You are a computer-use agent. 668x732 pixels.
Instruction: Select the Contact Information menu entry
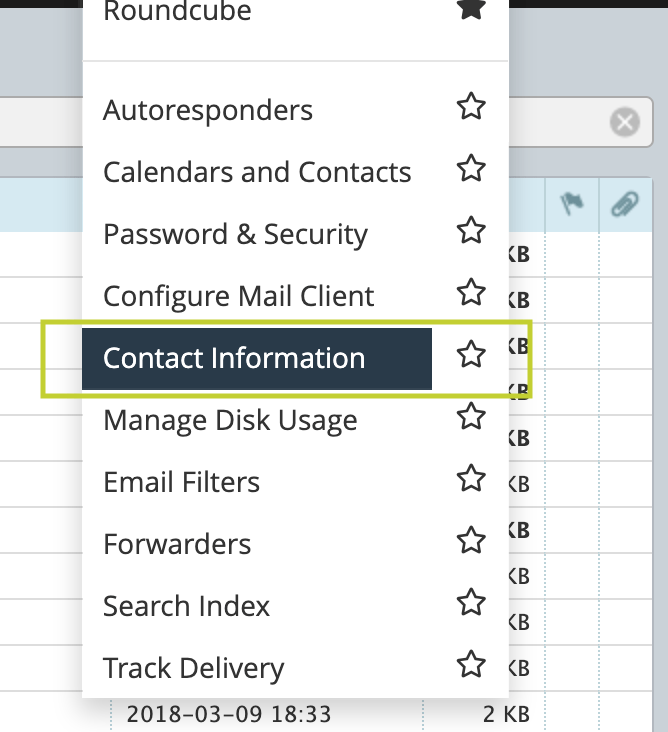[257, 359]
